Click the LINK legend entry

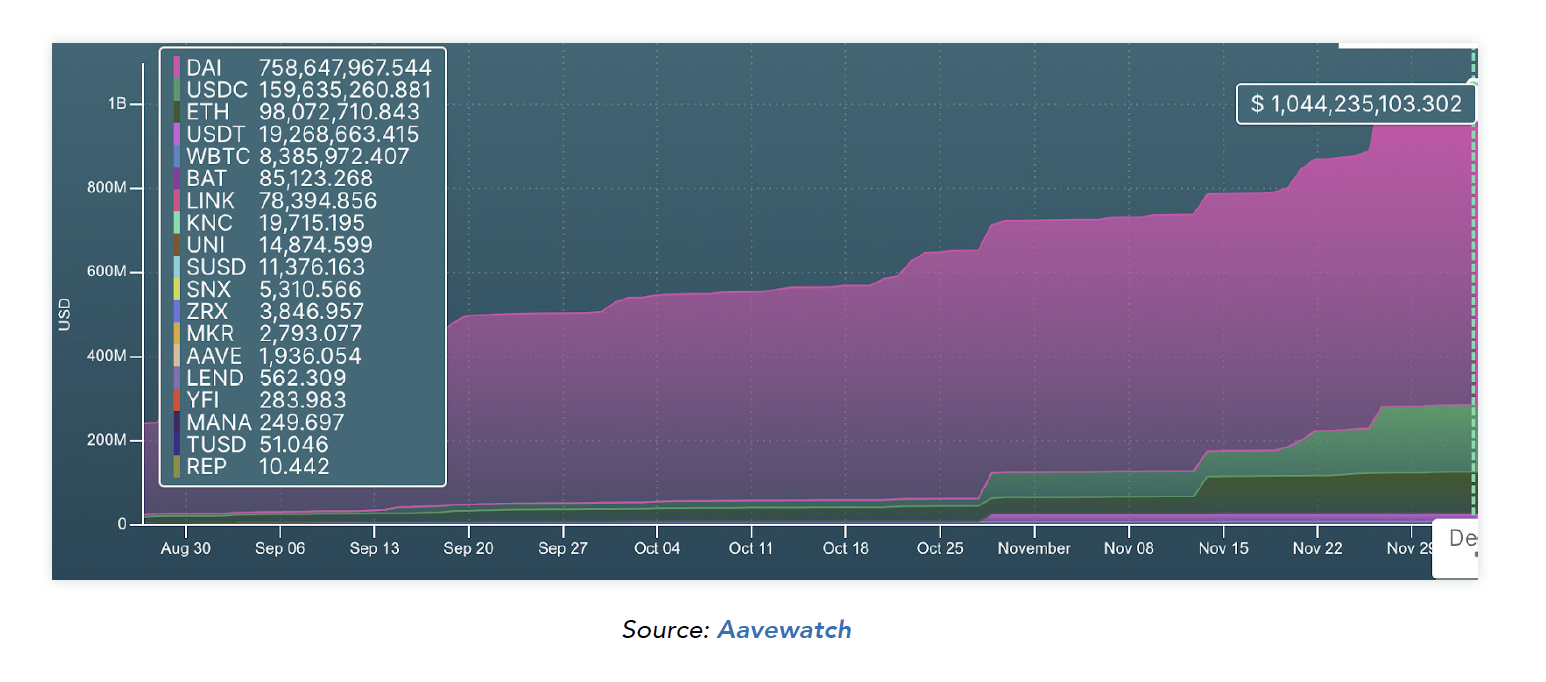tap(275, 201)
